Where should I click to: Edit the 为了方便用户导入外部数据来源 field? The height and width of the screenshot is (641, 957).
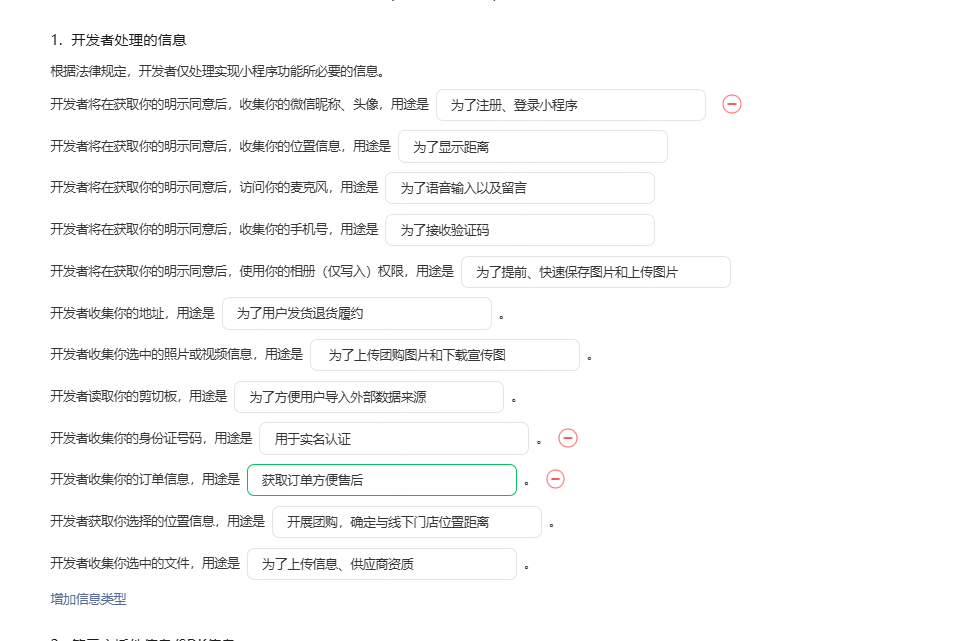369,397
